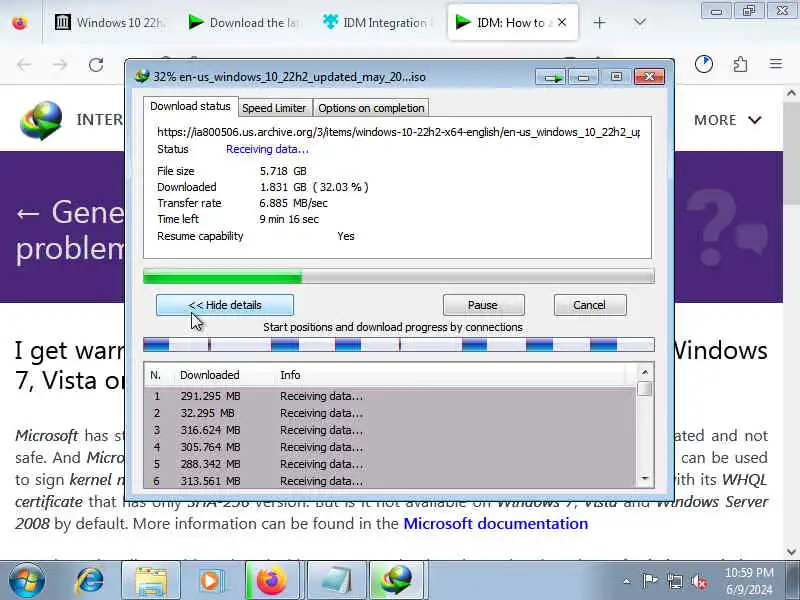The width and height of the screenshot is (800, 600).
Task: Open the Firefox hamburger menu
Action: point(776,64)
